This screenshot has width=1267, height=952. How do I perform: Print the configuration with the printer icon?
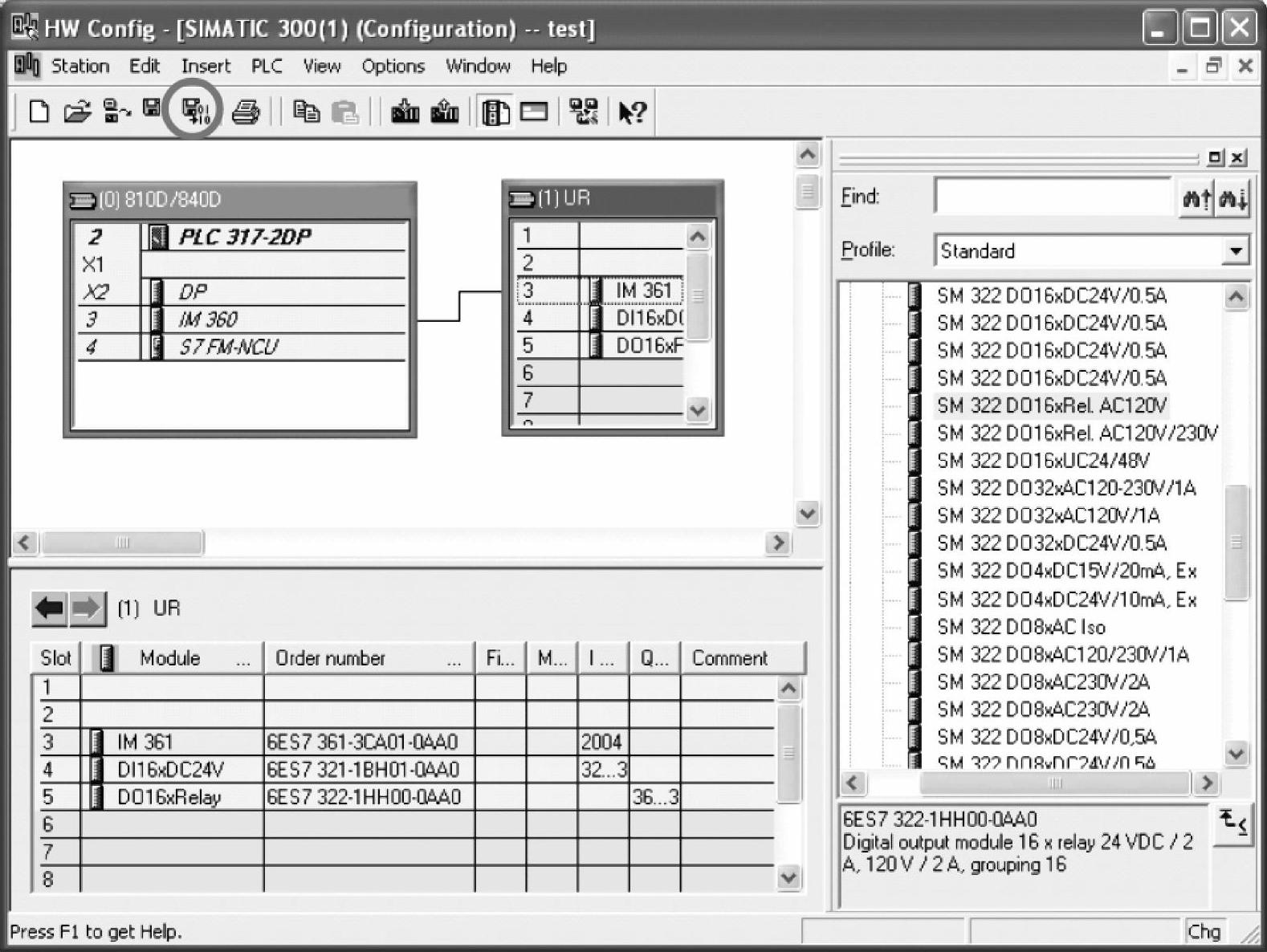[246, 112]
